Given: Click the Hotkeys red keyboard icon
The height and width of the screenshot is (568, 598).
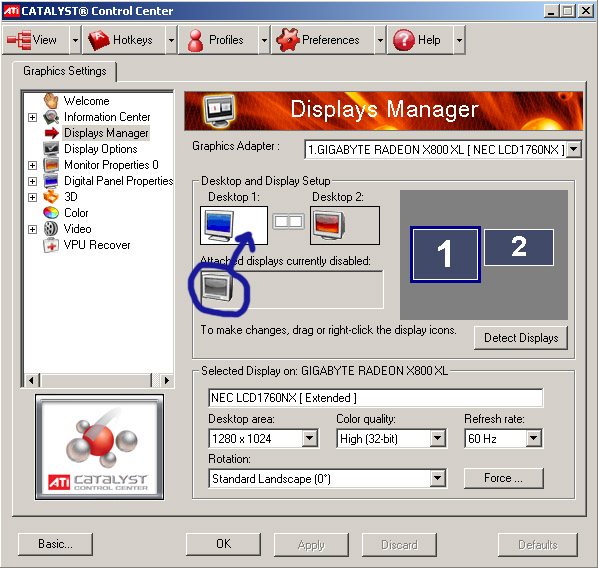Looking at the screenshot, I should 99,40.
